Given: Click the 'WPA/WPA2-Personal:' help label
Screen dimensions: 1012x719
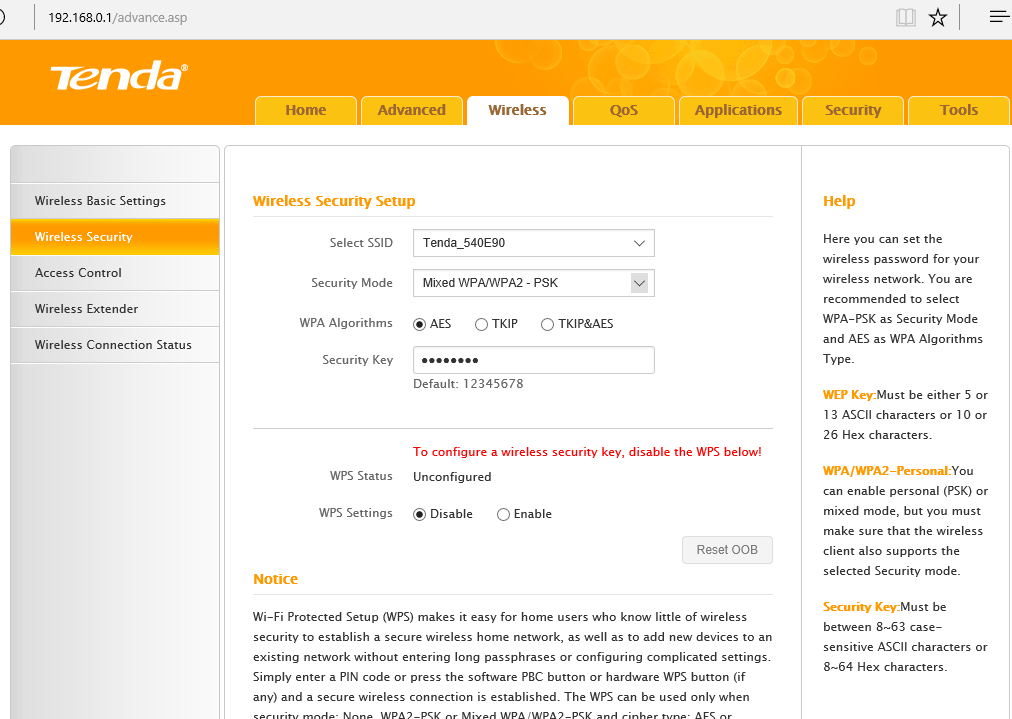Looking at the screenshot, I should (x=887, y=471).
